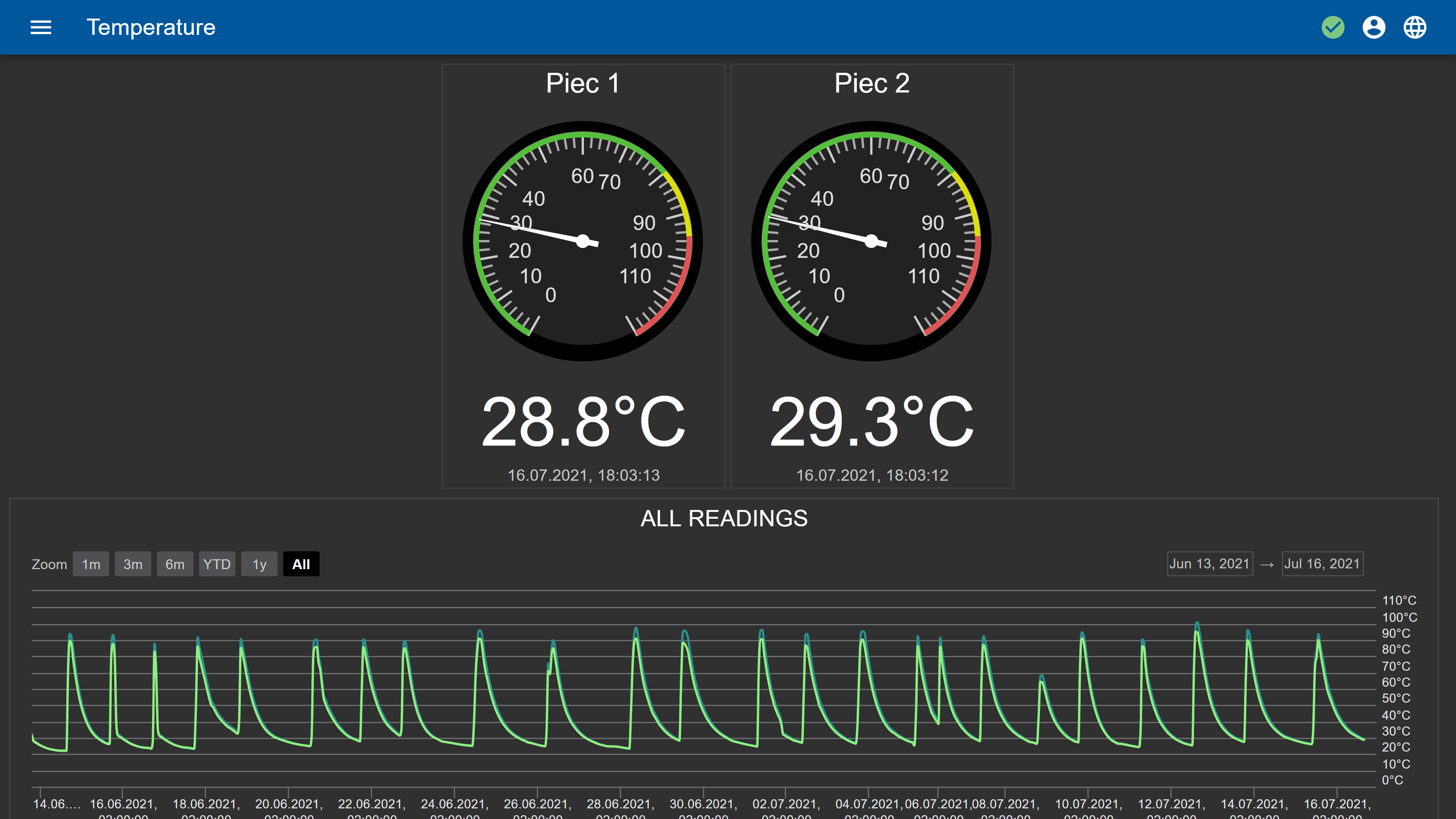The width and height of the screenshot is (1456, 819).
Task: Select the YTD zoom range
Action: [217, 564]
